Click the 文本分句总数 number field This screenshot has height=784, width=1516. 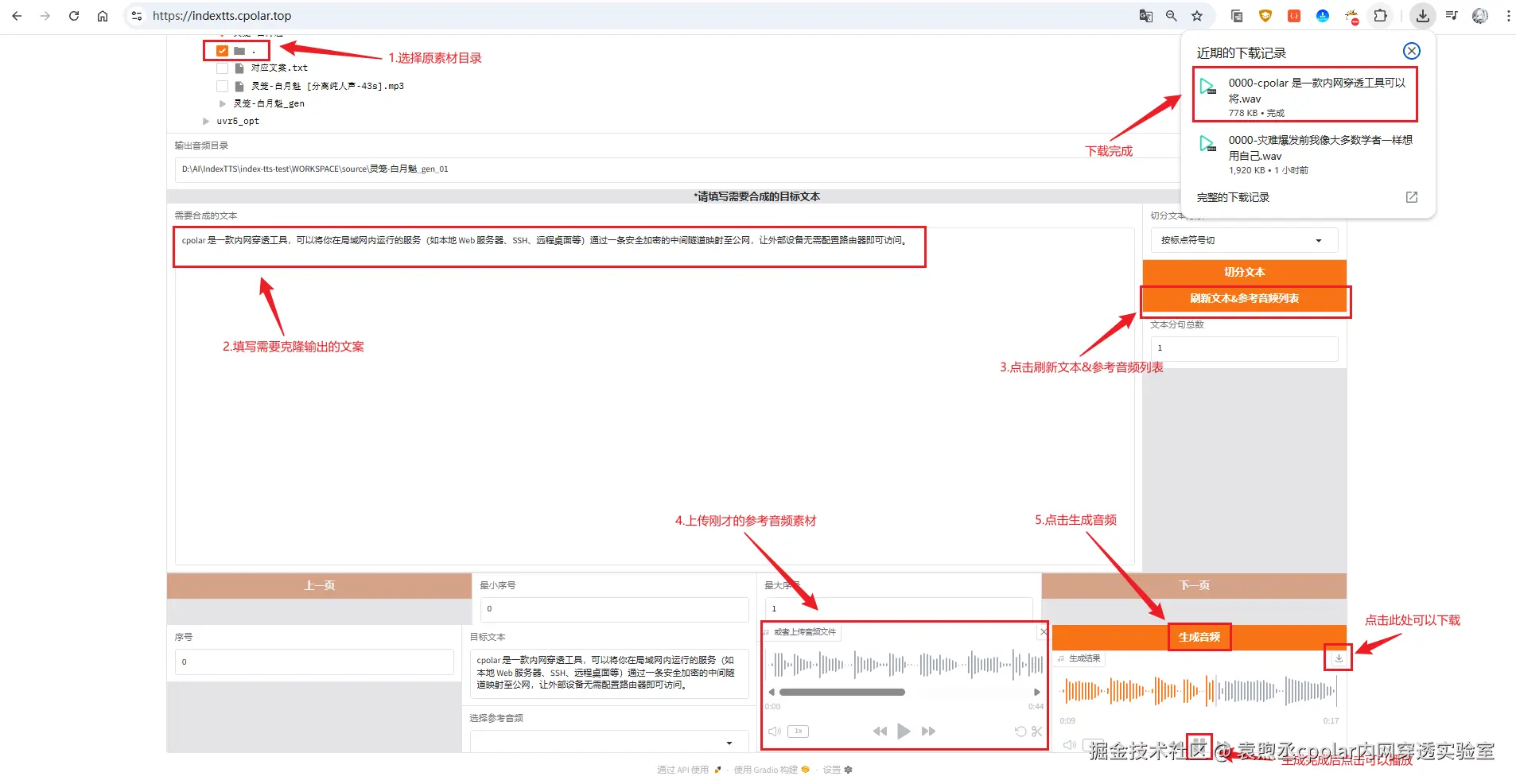pyautogui.click(x=1244, y=348)
